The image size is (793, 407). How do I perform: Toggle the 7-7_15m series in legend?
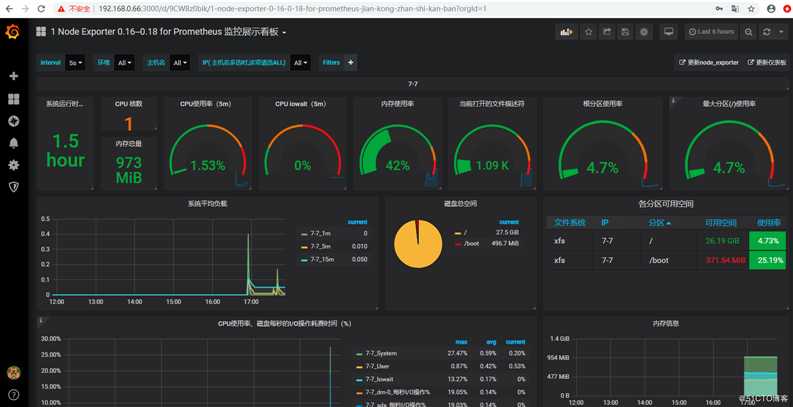[322, 259]
